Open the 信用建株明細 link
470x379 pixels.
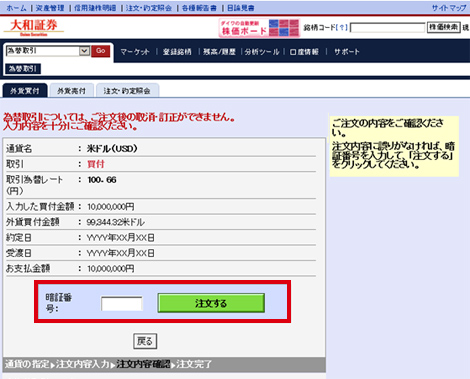pos(95,8)
